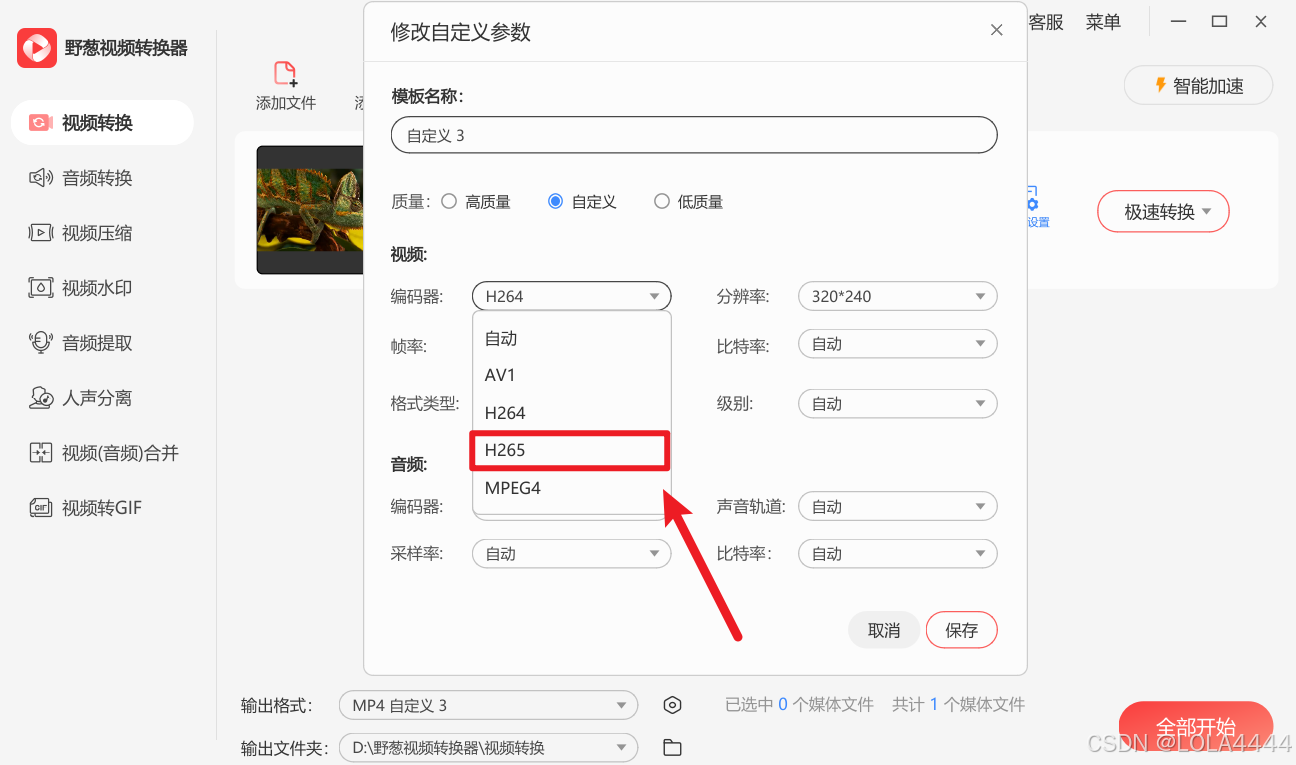Choose H264 from the encoder list
The image size is (1296, 765).
[x=571, y=413]
